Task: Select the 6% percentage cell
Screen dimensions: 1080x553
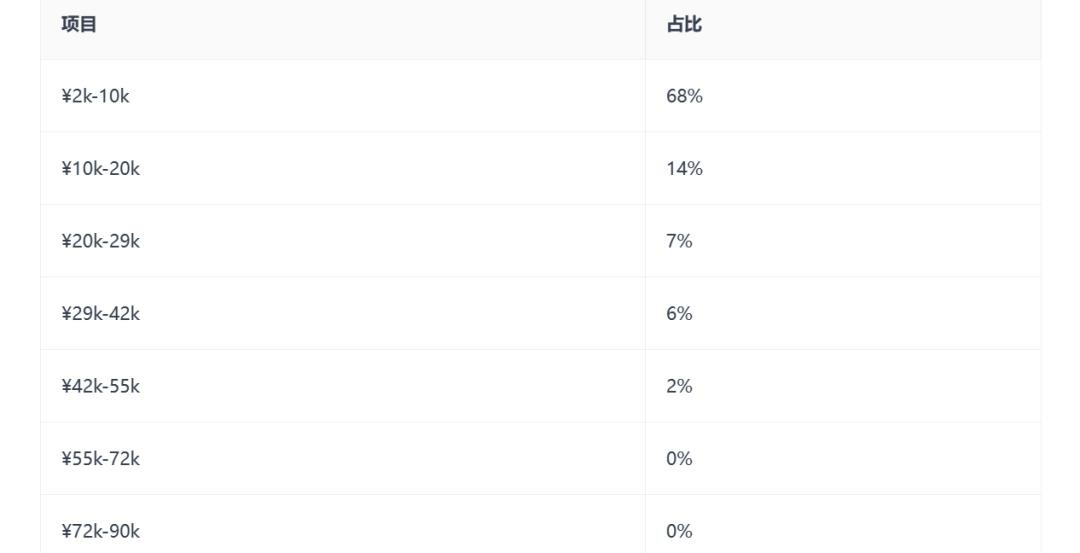Action: click(680, 314)
